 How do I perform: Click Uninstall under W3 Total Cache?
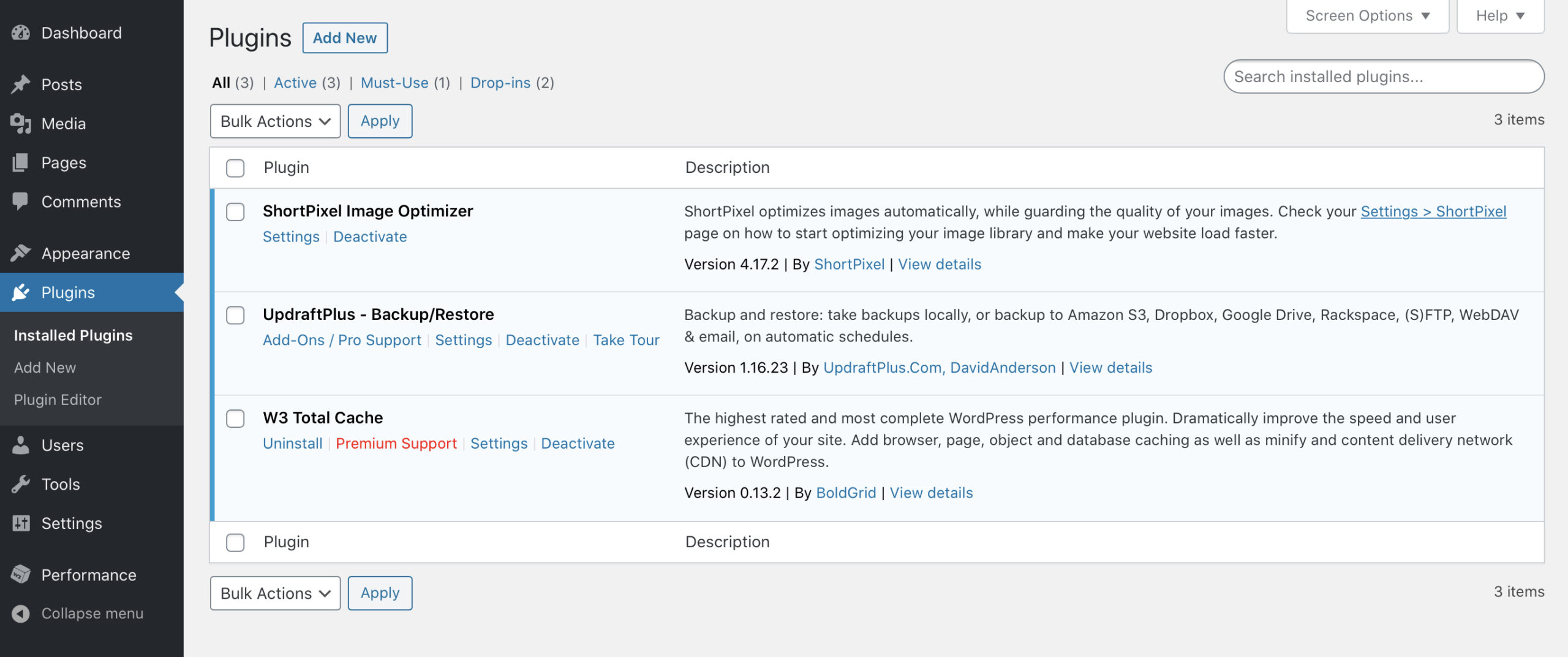coord(292,444)
